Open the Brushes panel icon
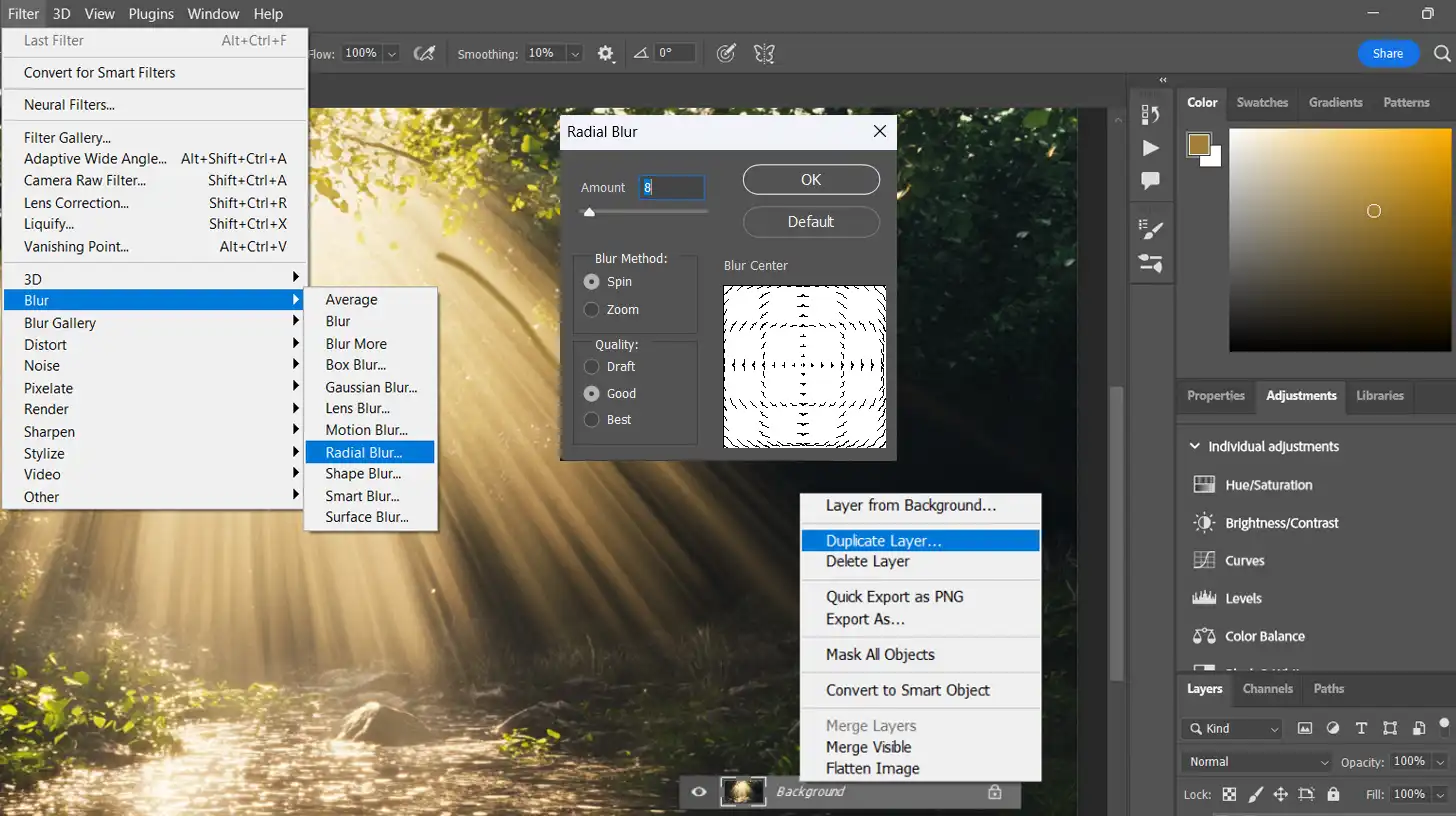This screenshot has height=816, width=1456. click(x=1150, y=230)
